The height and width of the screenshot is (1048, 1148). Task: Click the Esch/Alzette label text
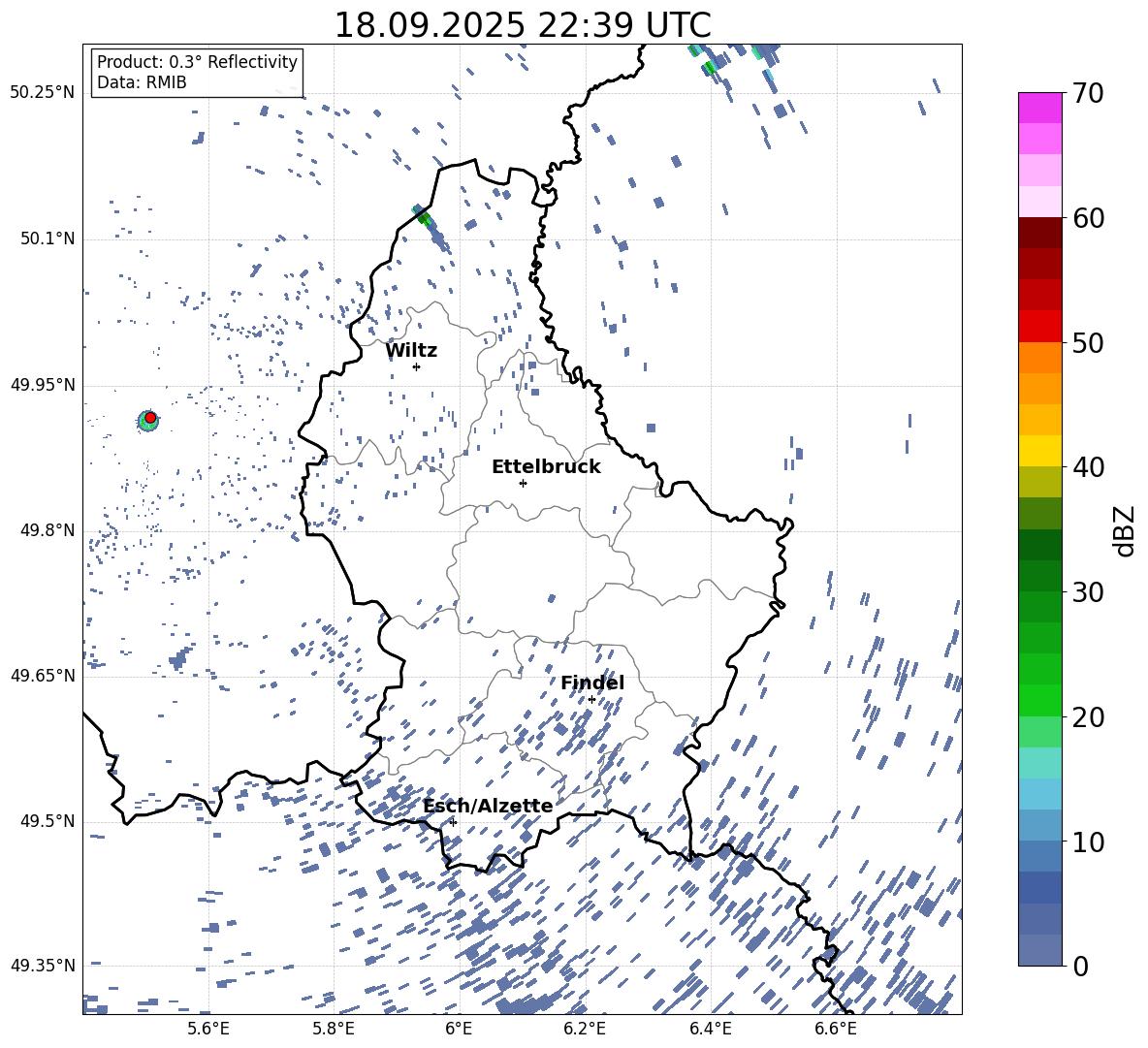489,806
